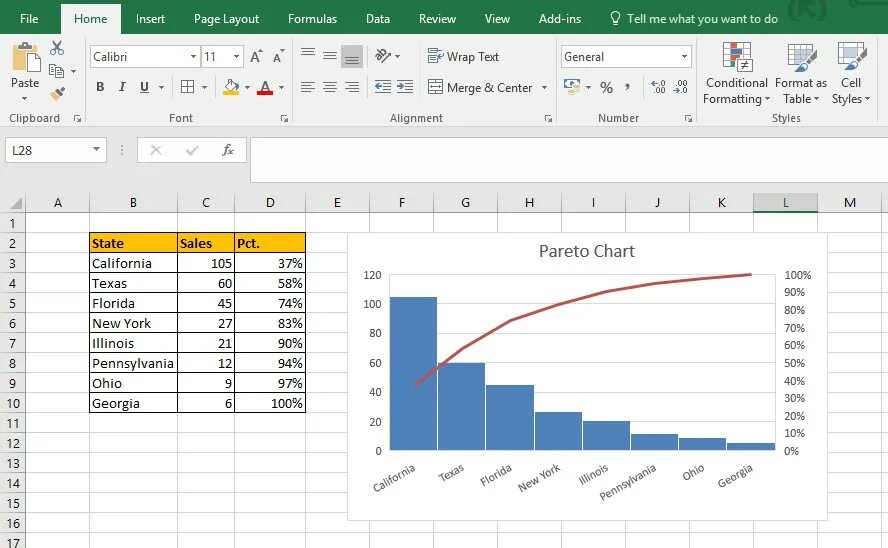This screenshot has height=548, width=888.
Task: Toggle Bold formatting
Action: click(100, 87)
